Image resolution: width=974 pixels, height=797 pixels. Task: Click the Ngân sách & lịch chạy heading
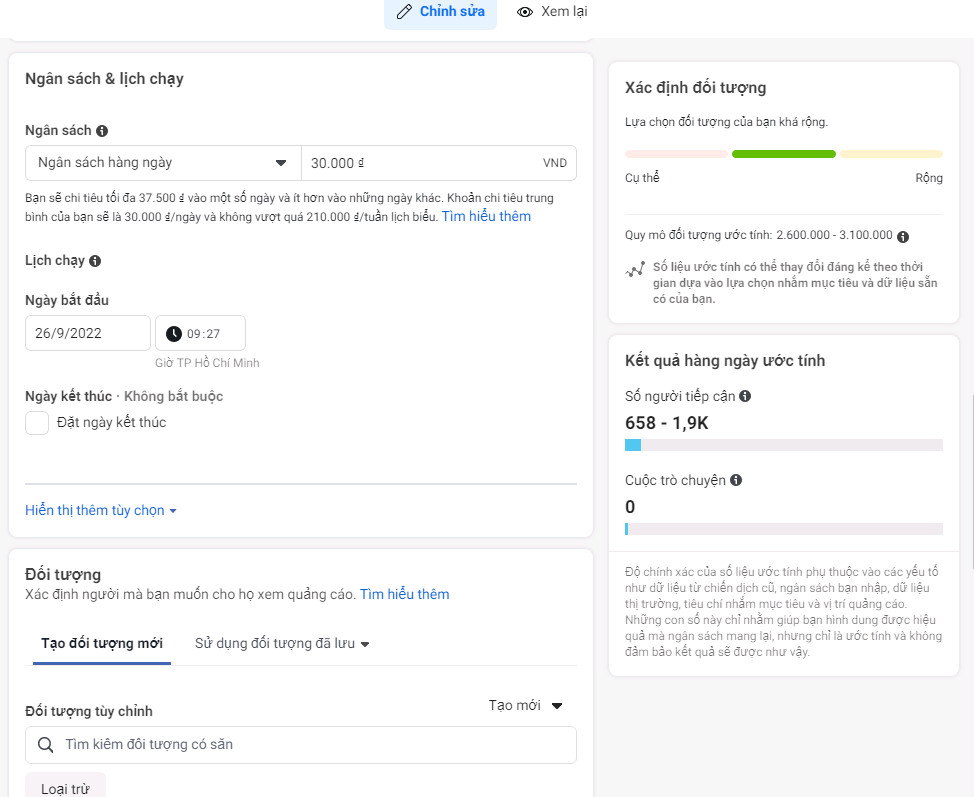click(x=104, y=79)
